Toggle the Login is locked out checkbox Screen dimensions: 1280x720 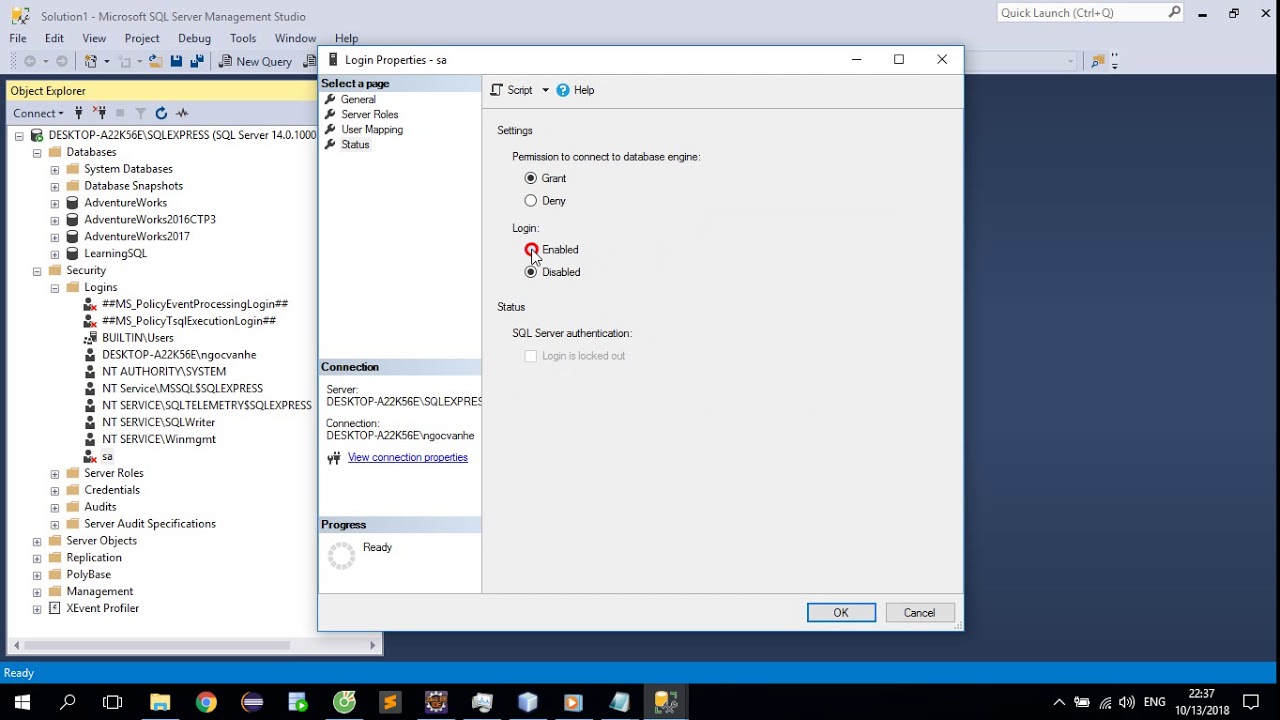point(531,356)
